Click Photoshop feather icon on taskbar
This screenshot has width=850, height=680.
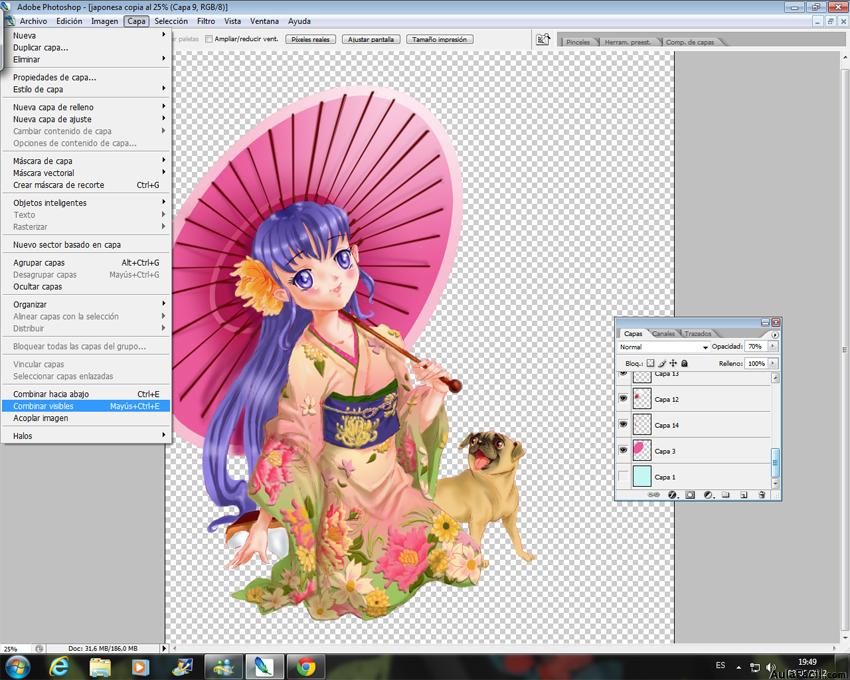(265, 666)
